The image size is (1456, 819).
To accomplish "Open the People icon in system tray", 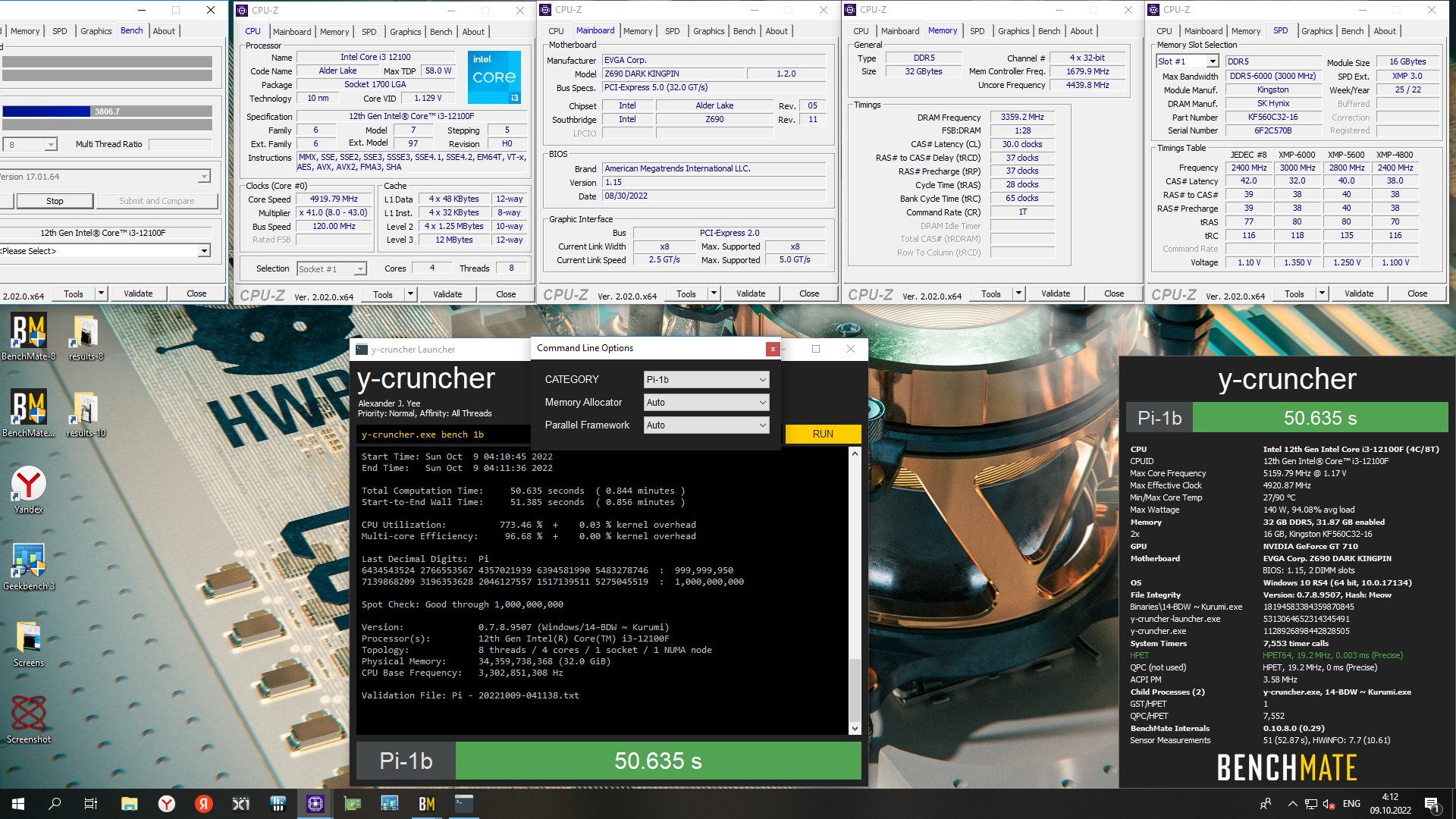I will point(1265,804).
